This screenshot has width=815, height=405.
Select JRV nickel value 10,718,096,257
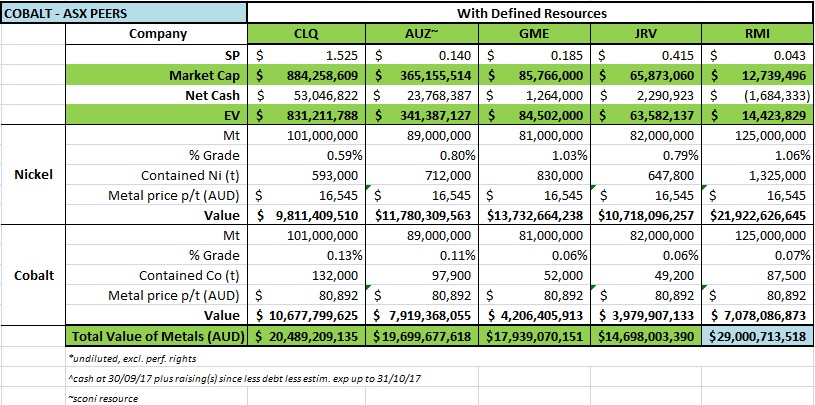coord(646,215)
